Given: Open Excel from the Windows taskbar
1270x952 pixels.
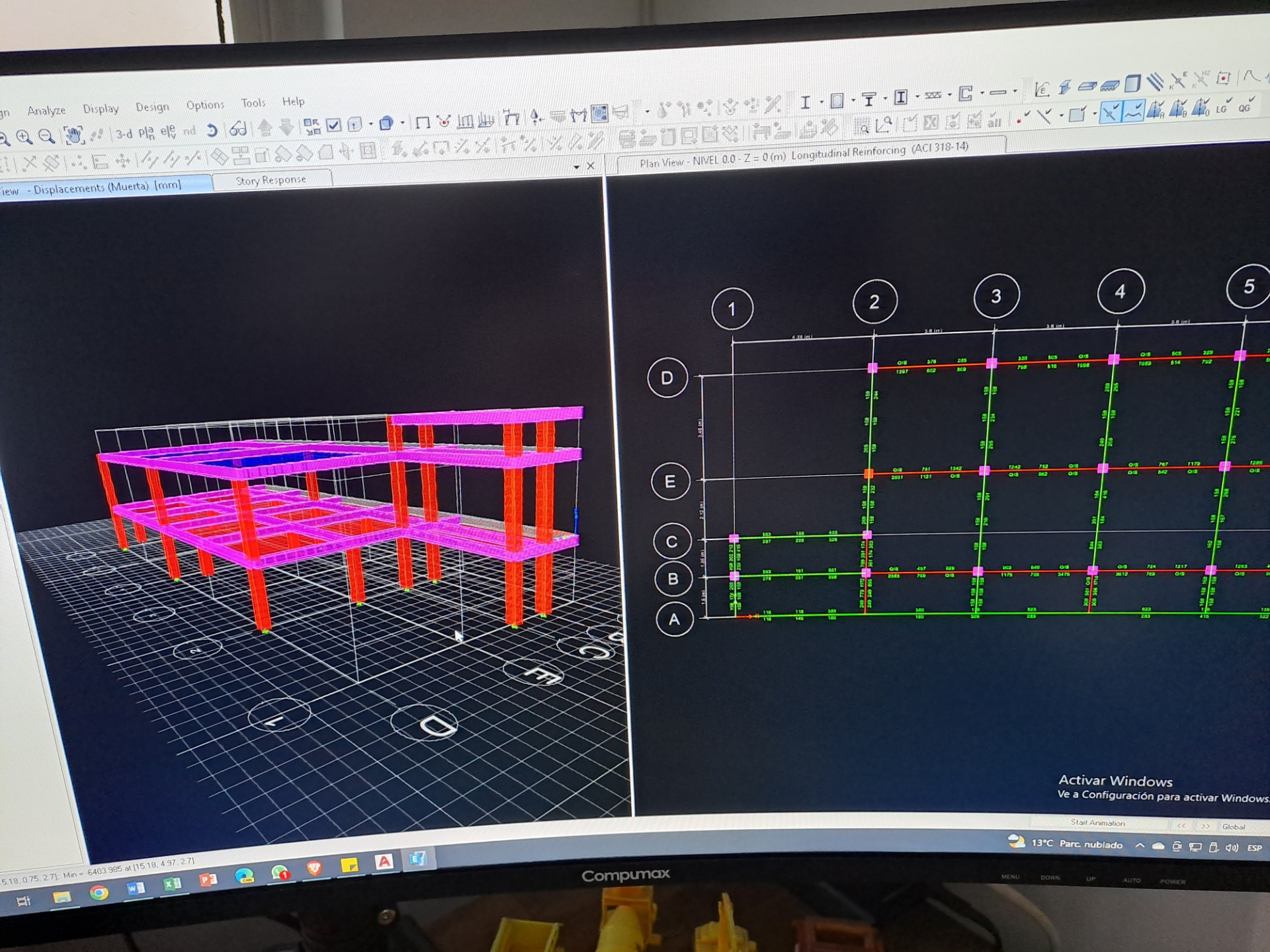Looking at the screenshot, I should click(172, 885).
